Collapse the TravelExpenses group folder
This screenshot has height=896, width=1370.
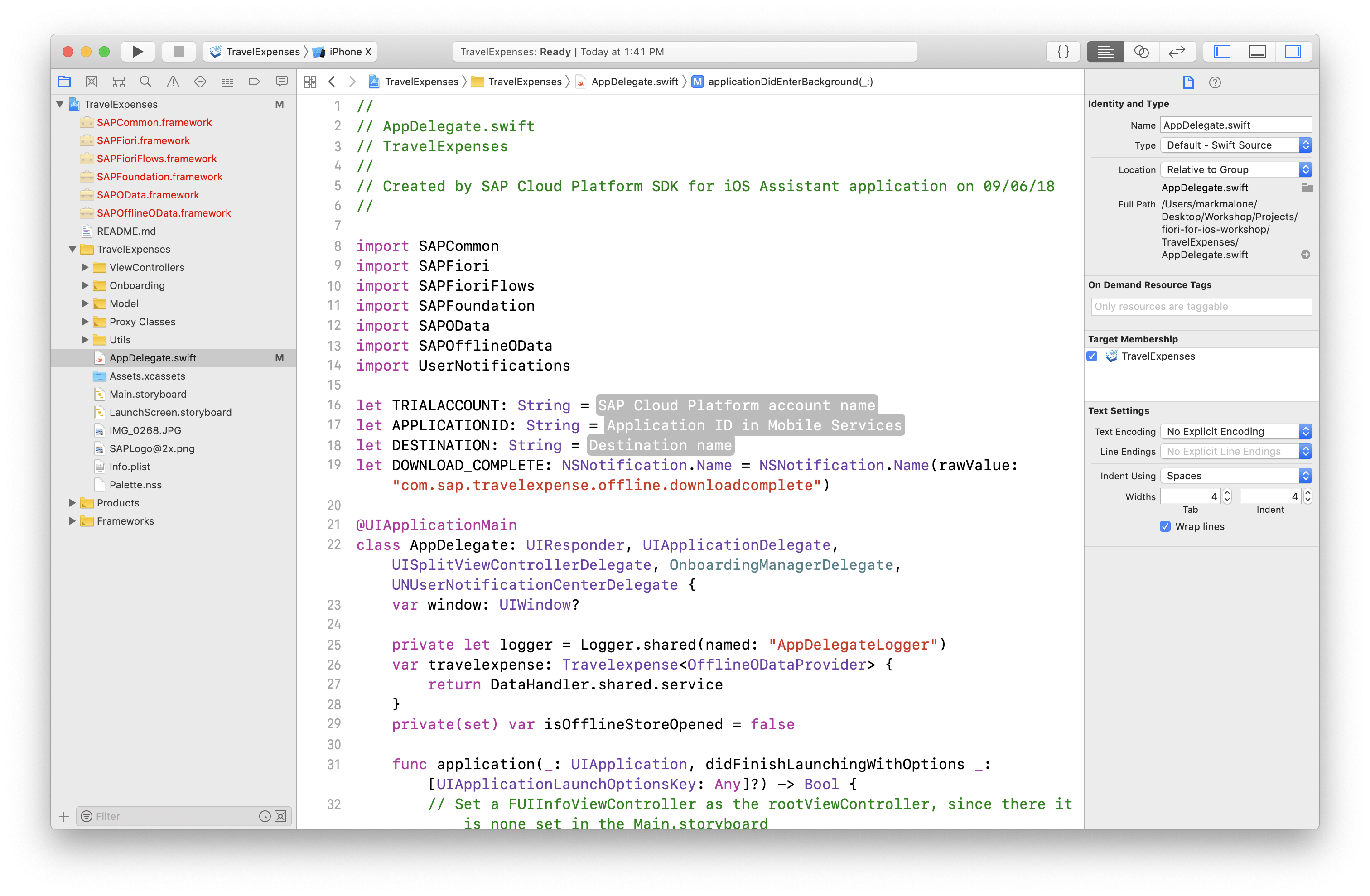click(x=72, y=249)
